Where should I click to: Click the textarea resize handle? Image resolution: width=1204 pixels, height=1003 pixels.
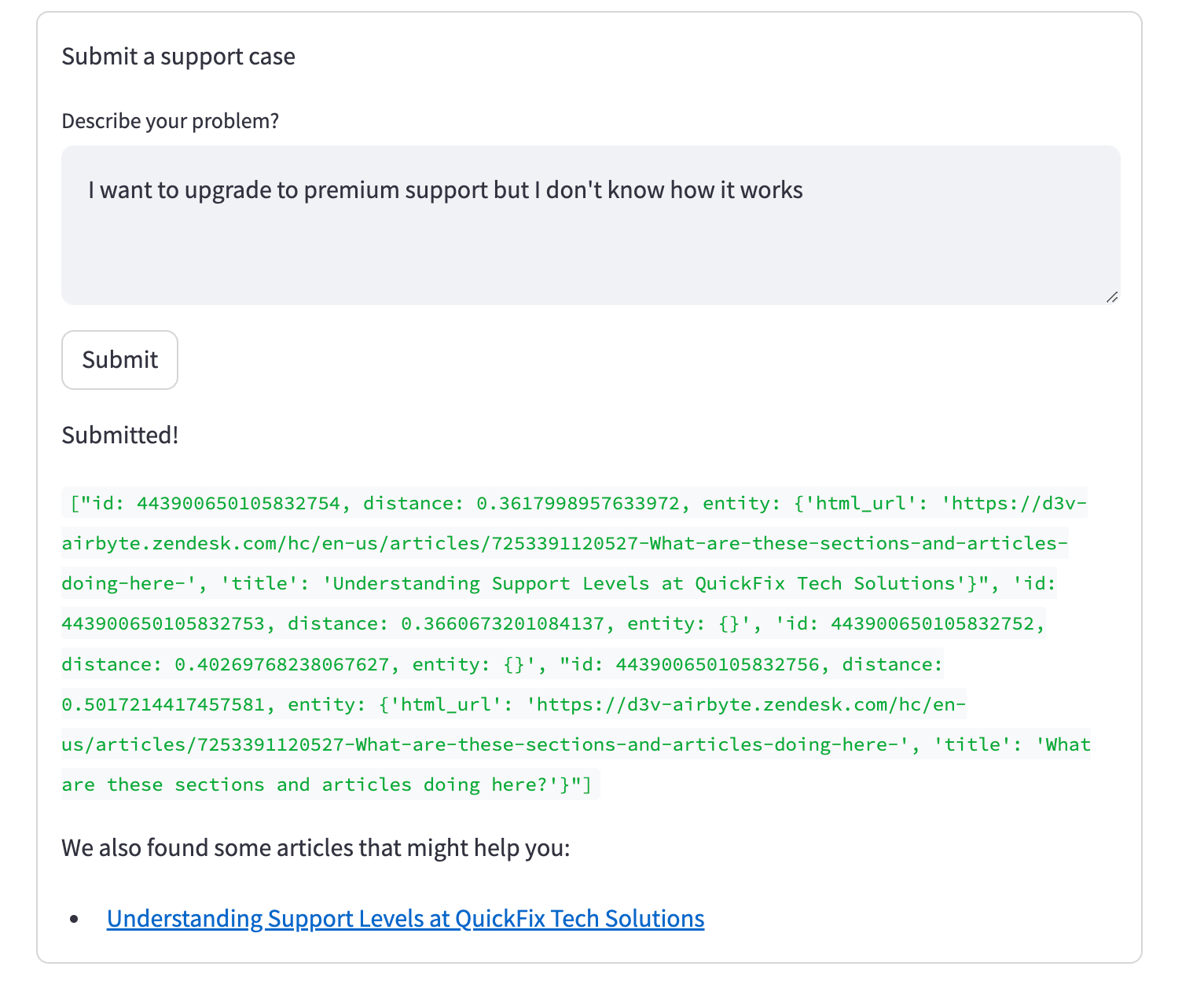1112,297
